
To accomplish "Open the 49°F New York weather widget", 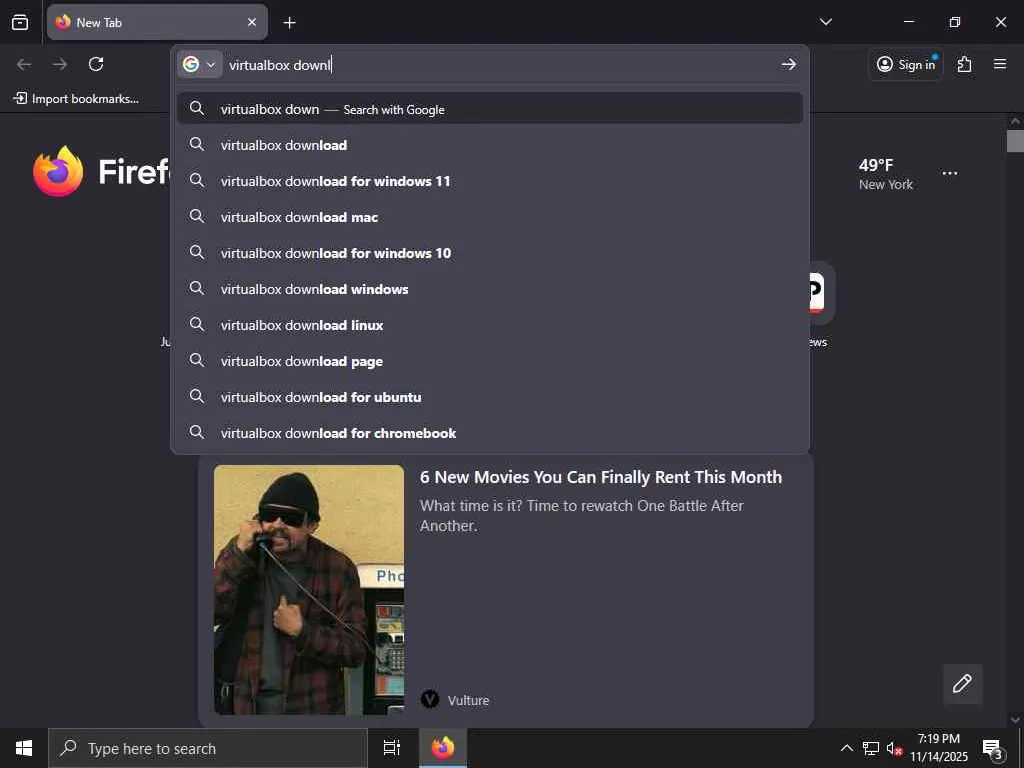I will click(x=886, y=174).
